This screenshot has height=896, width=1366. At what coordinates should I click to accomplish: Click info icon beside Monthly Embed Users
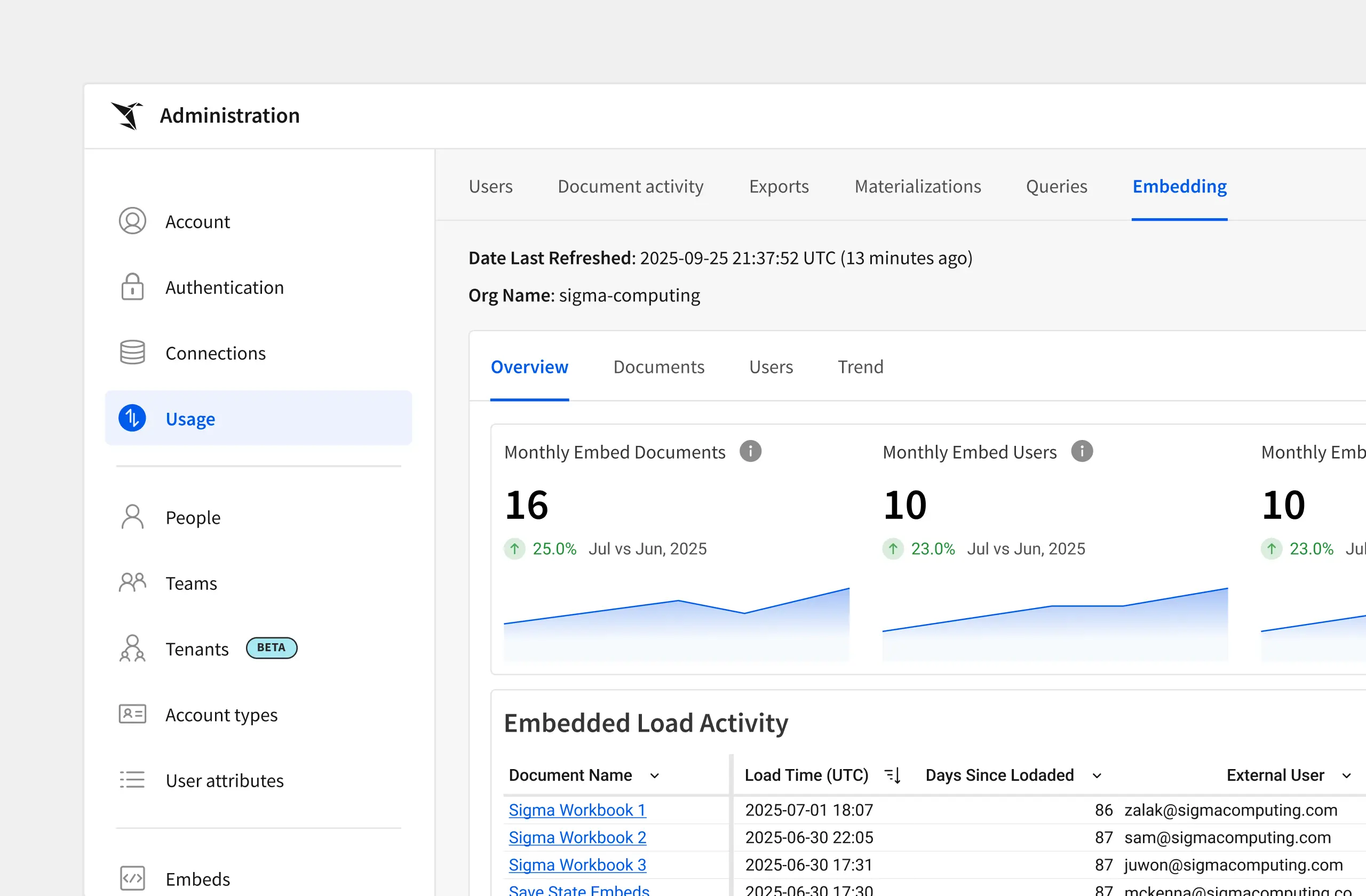(x=1082, y=451)
